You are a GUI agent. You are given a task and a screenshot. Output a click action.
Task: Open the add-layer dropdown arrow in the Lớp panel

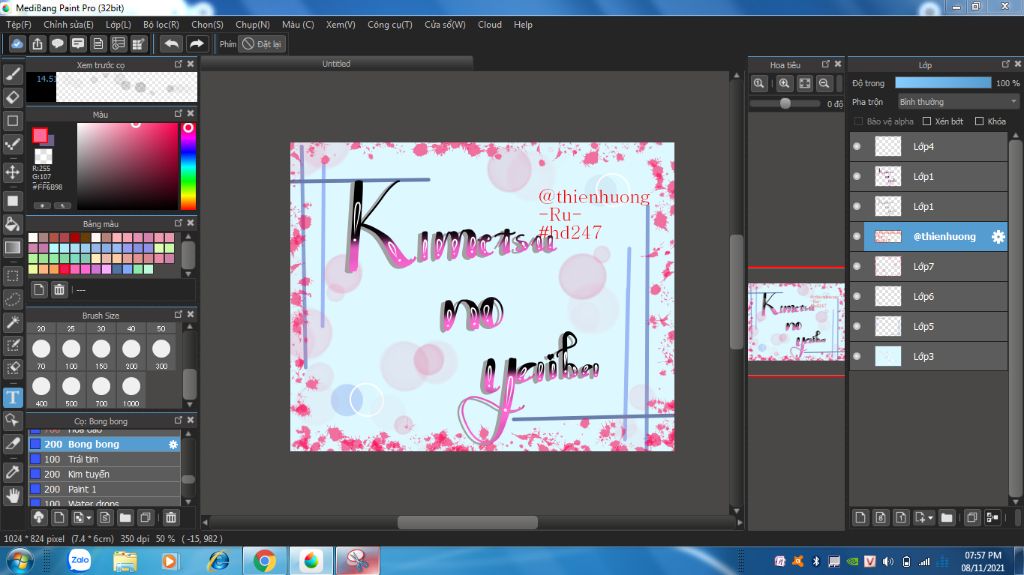(930, 518)
